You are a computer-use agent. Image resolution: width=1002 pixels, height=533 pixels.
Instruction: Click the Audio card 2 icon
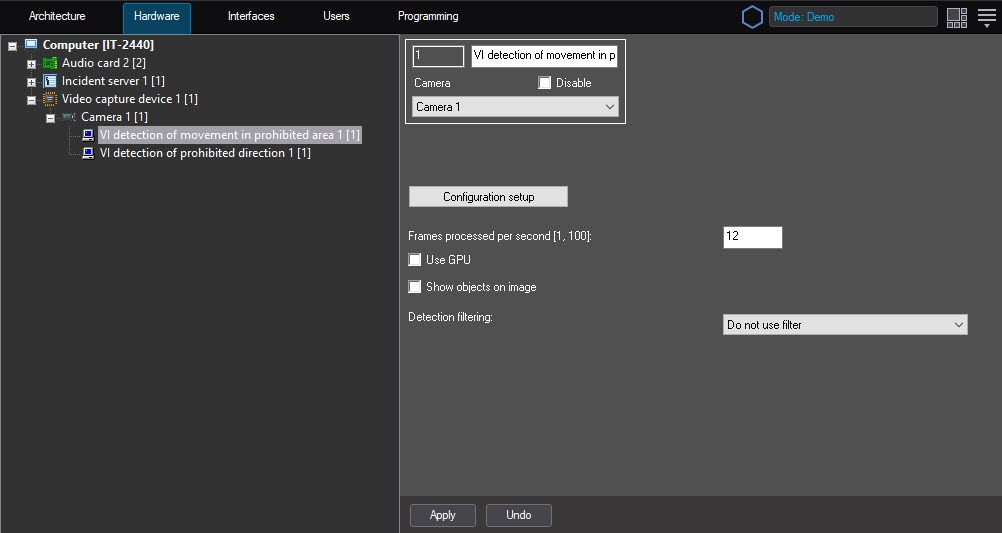pyautogui.click(x=50, y=63)
